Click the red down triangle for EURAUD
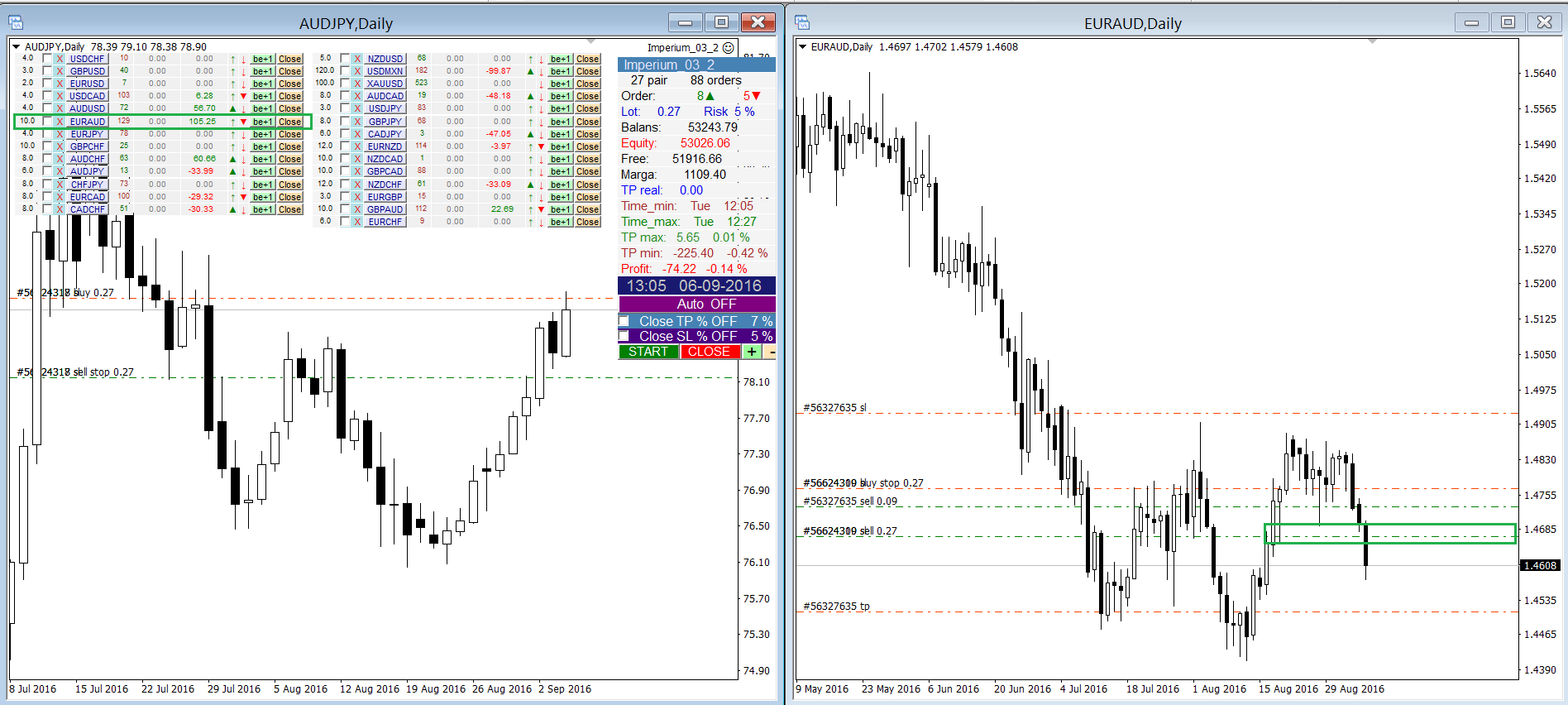This screenshot has height=705, width=1568. coord(243,122)
